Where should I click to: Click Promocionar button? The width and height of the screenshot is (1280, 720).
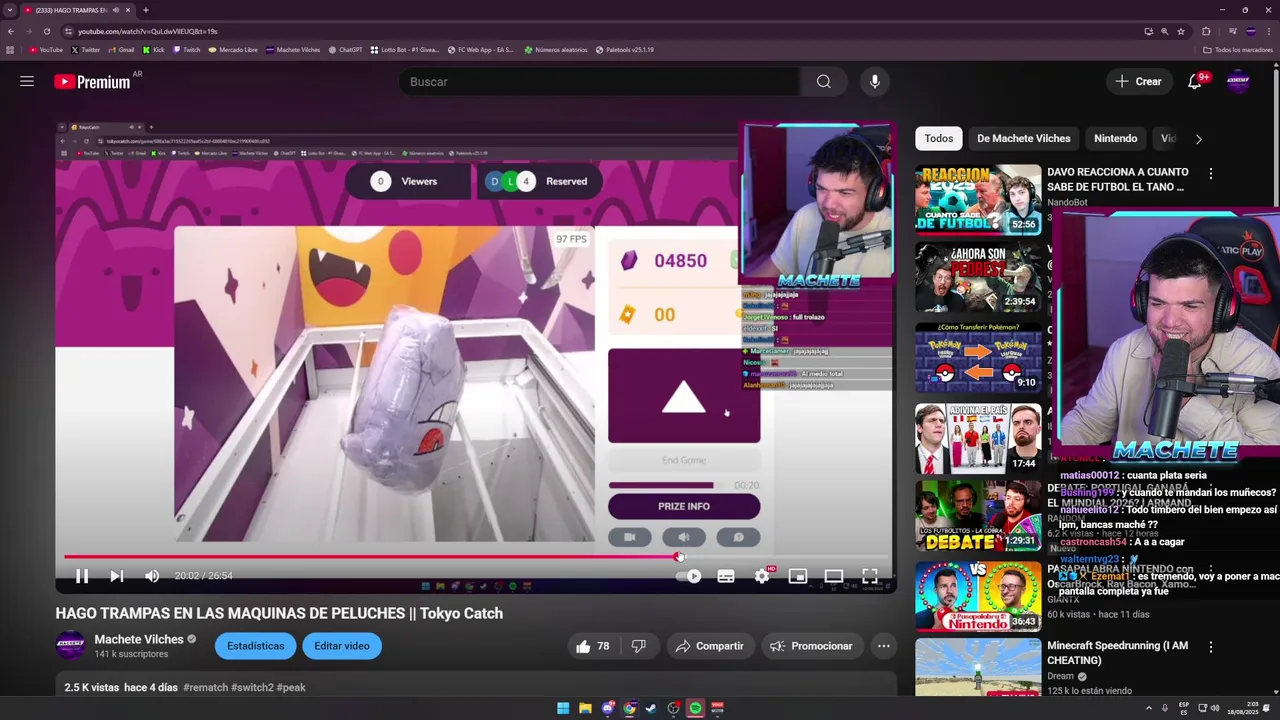coord(811,646)
